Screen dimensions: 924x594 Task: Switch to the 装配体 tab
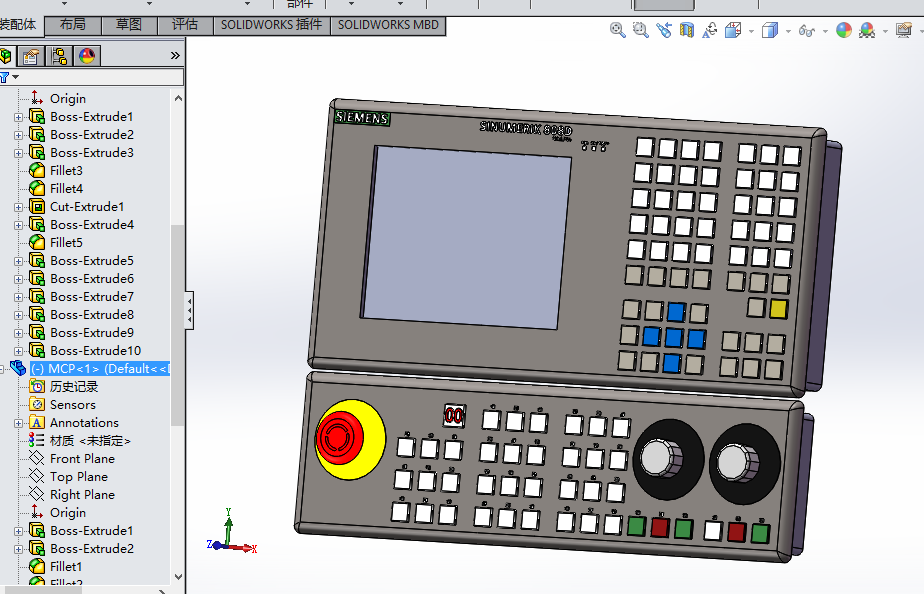point(18,25)
